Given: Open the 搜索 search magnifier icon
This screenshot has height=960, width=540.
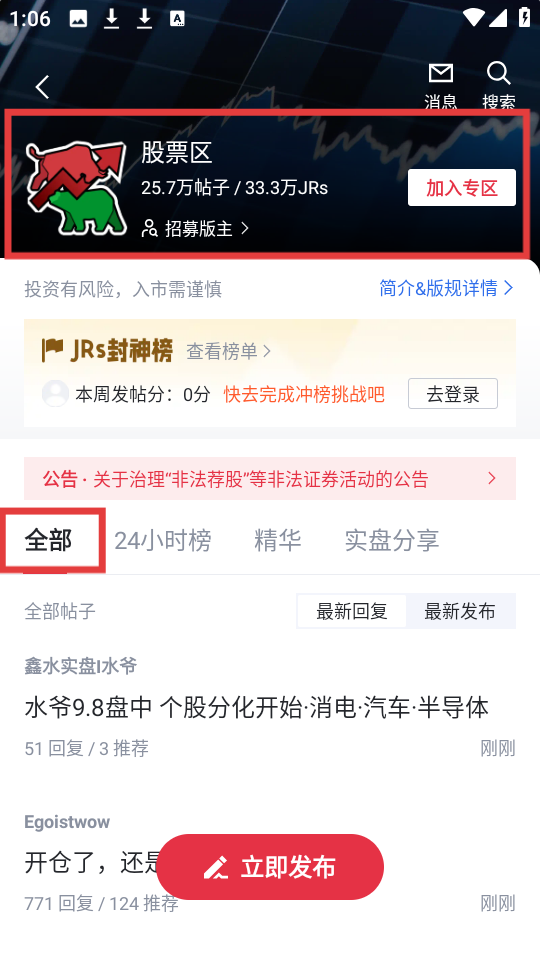Looking at the screenshot, I should [498, 73].
